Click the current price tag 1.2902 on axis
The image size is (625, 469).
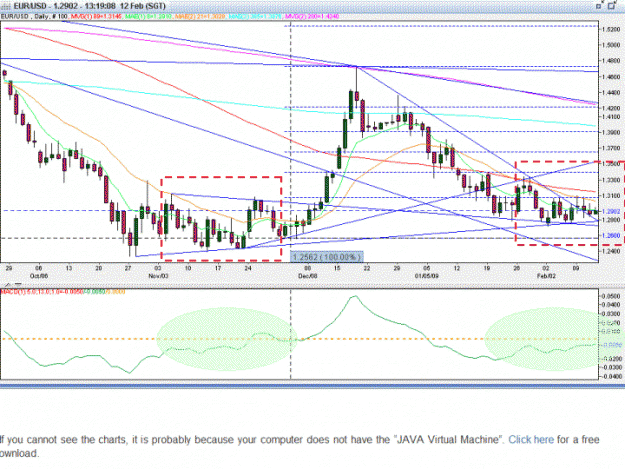click(x=612, y=212)
